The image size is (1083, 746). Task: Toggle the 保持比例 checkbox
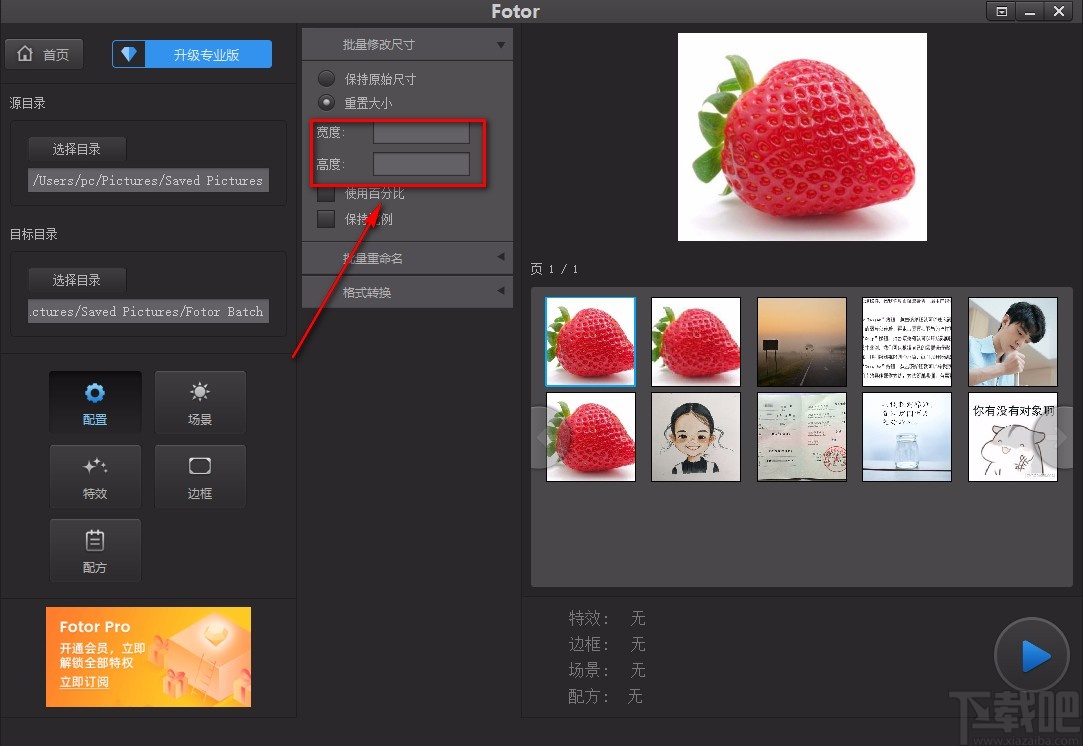tap(326, 219)
